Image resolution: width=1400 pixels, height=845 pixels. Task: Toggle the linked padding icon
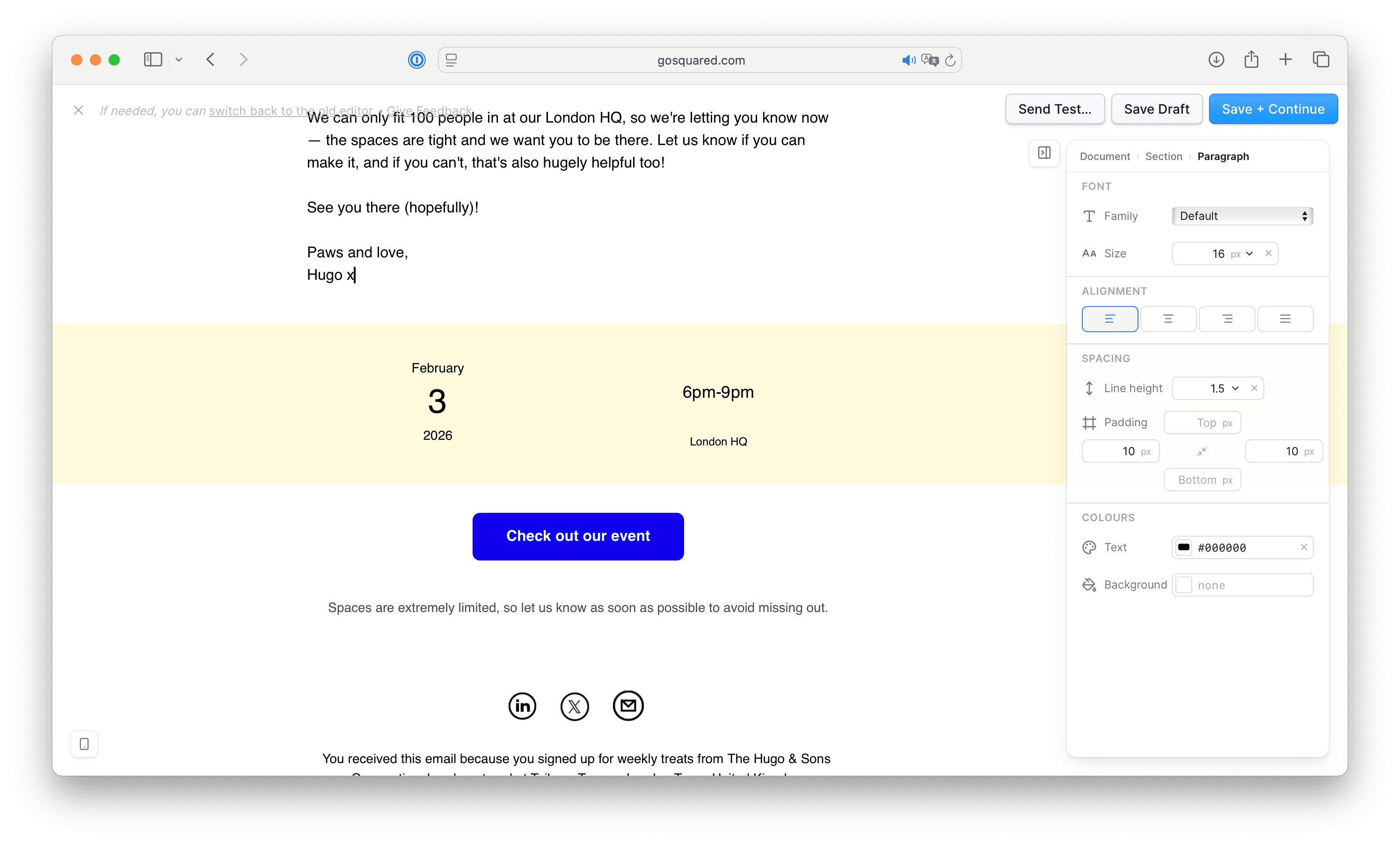click(x=1202, y=451)
